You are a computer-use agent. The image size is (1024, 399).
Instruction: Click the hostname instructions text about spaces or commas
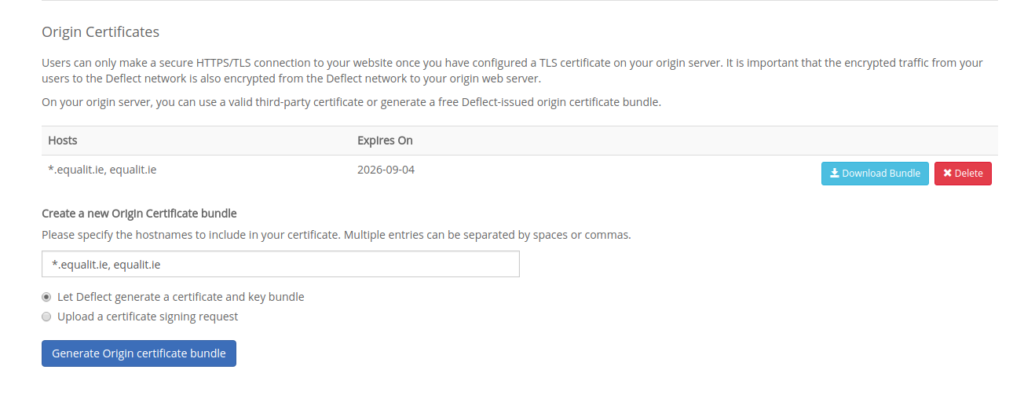(x=336, y=235)
